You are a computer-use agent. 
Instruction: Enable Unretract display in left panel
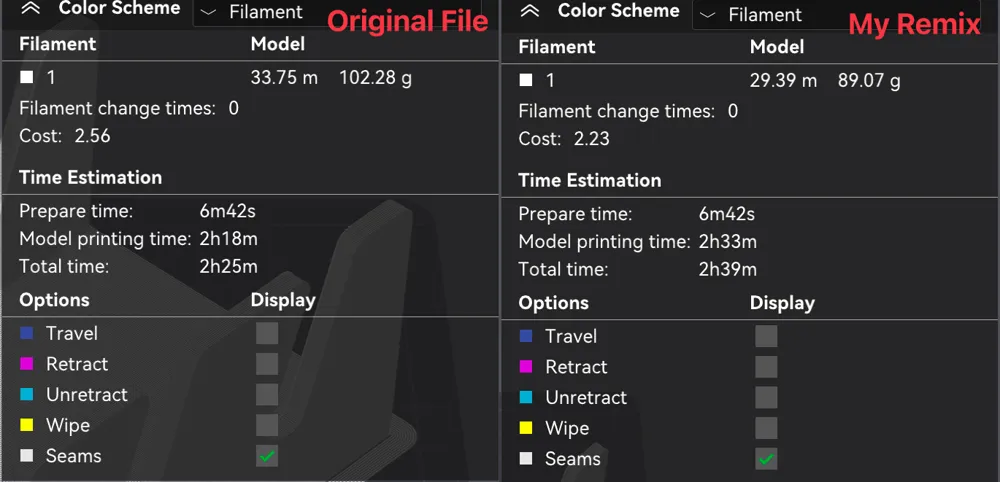tap(267, 395)
